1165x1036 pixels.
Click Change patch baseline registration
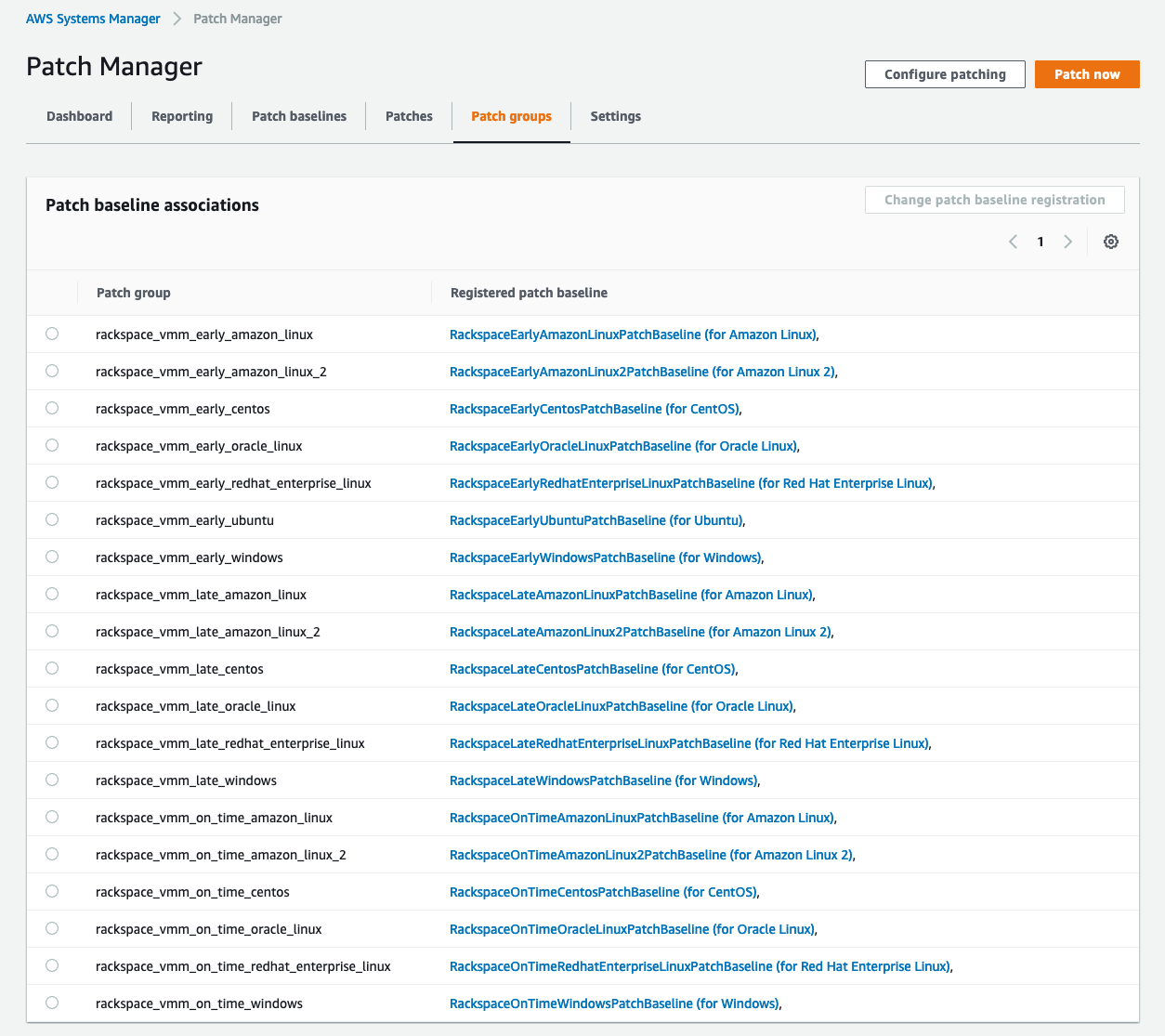(994, 199)
